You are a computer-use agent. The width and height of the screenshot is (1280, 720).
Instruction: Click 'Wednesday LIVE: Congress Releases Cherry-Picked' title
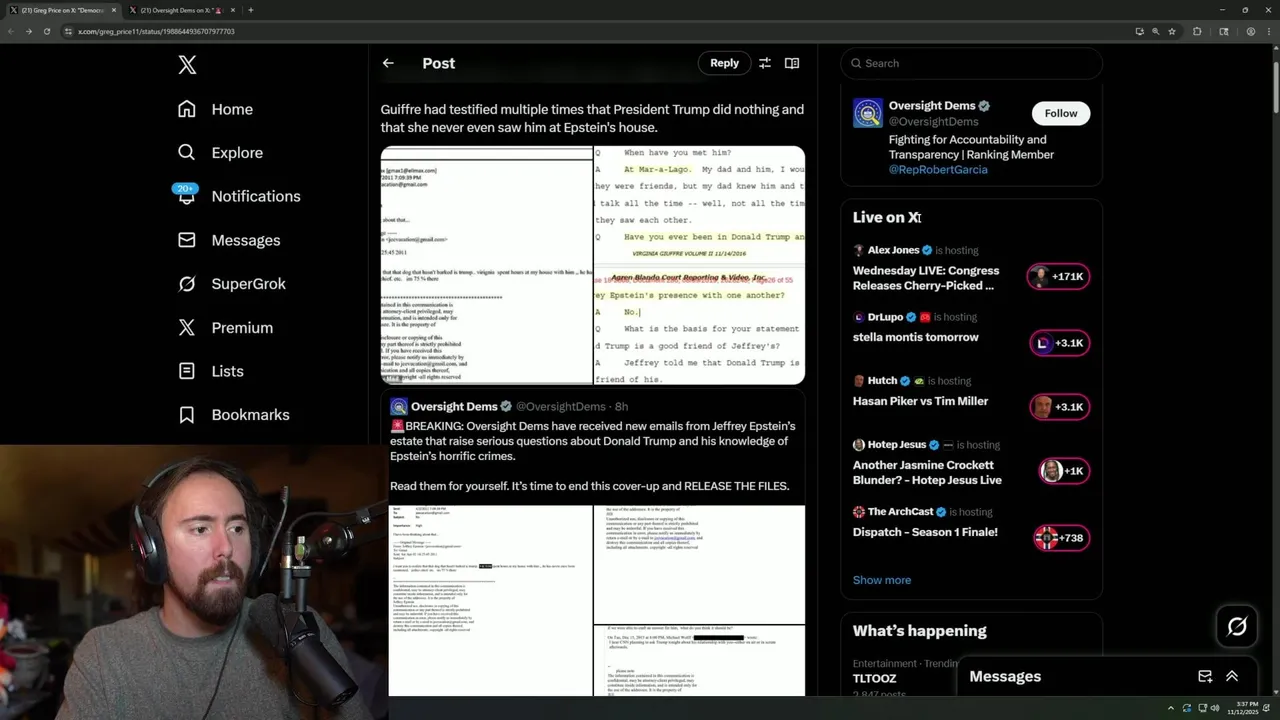pos(926,278)
